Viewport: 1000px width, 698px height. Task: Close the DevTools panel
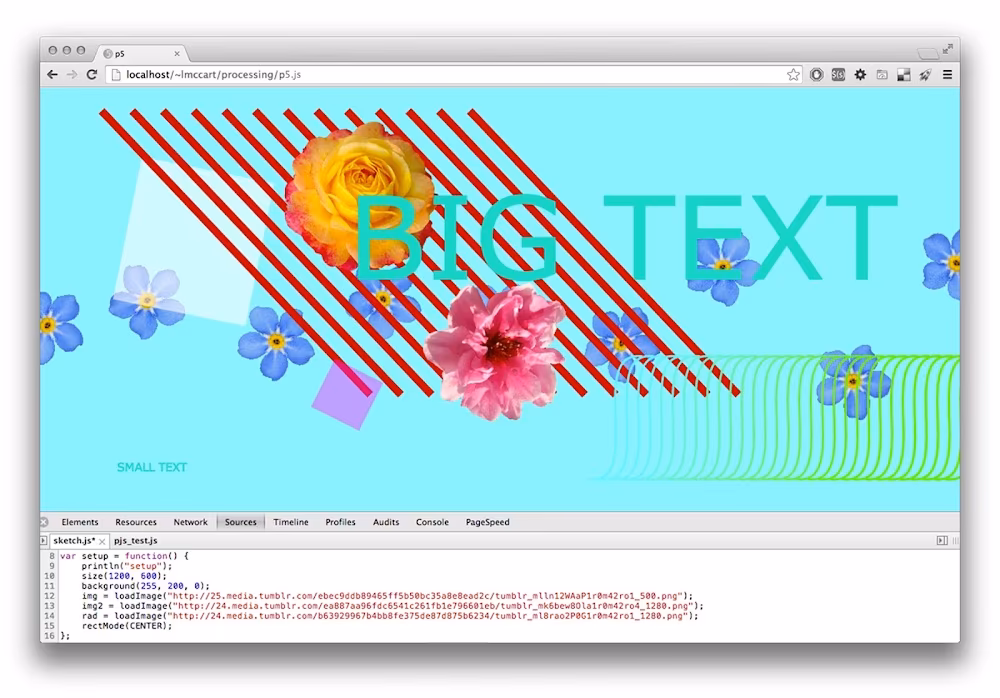[x=44, y=522]
